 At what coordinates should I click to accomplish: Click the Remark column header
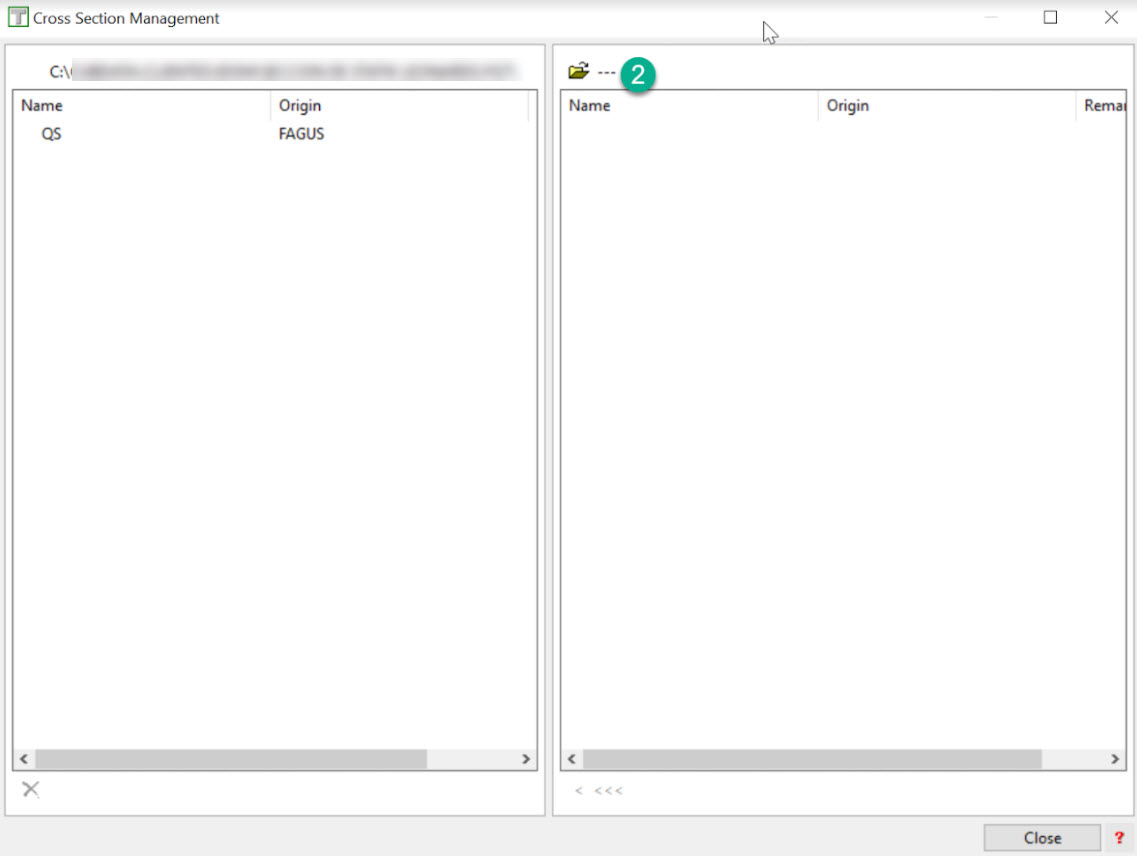[x=1102, y=106]
